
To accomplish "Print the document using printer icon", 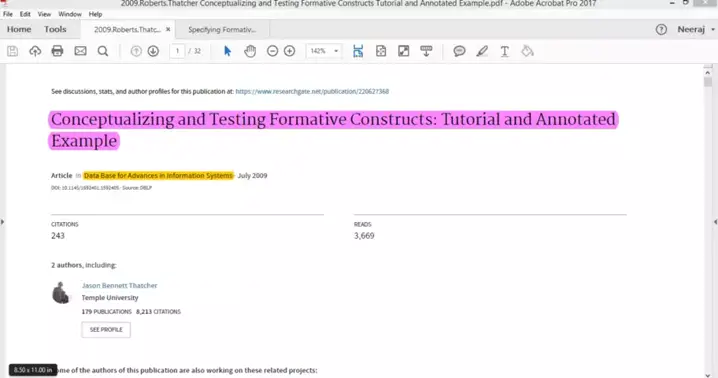I will coord(57,51).
